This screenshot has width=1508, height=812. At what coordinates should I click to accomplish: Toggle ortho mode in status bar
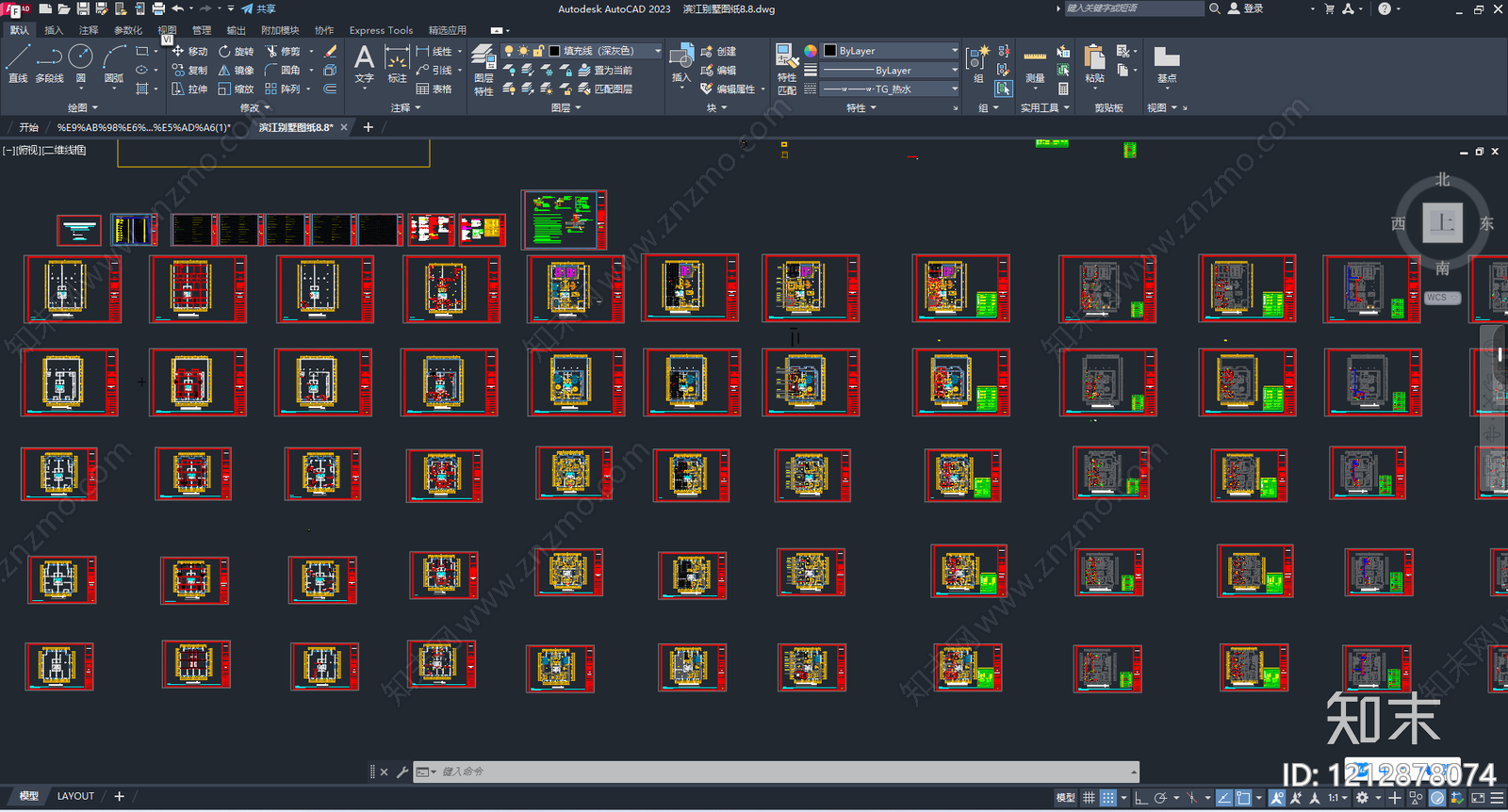click(x=1141, y=798)
